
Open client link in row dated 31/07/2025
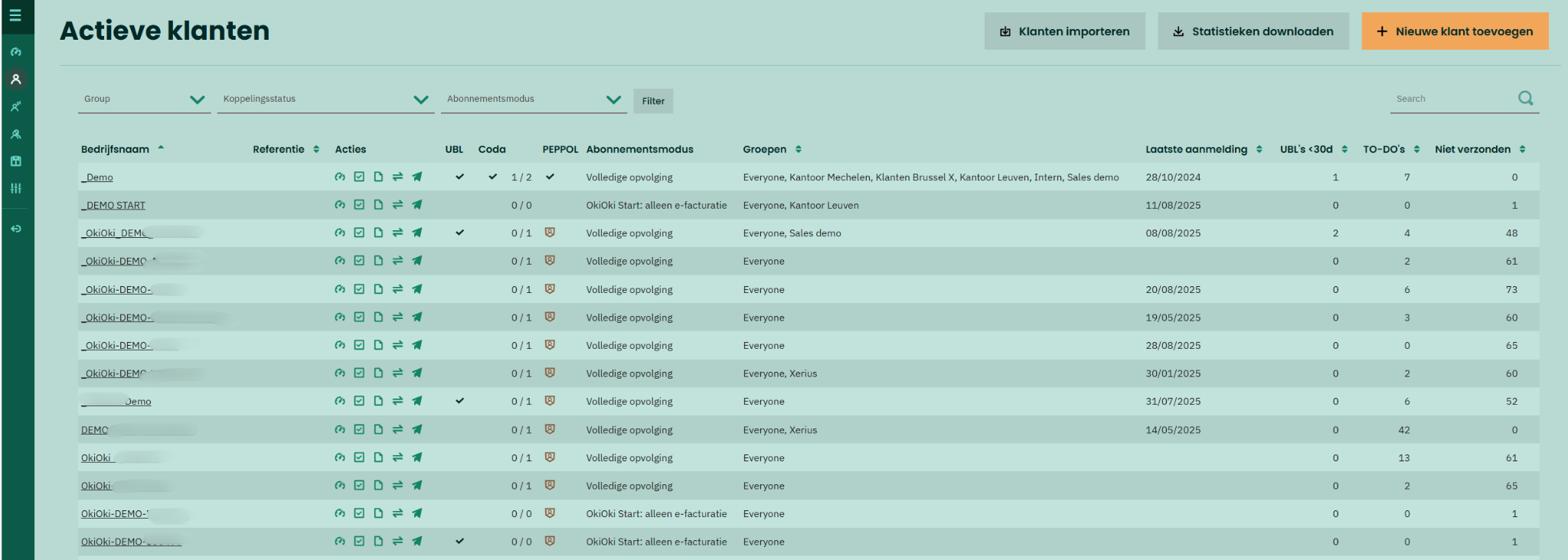coord(116,402)
